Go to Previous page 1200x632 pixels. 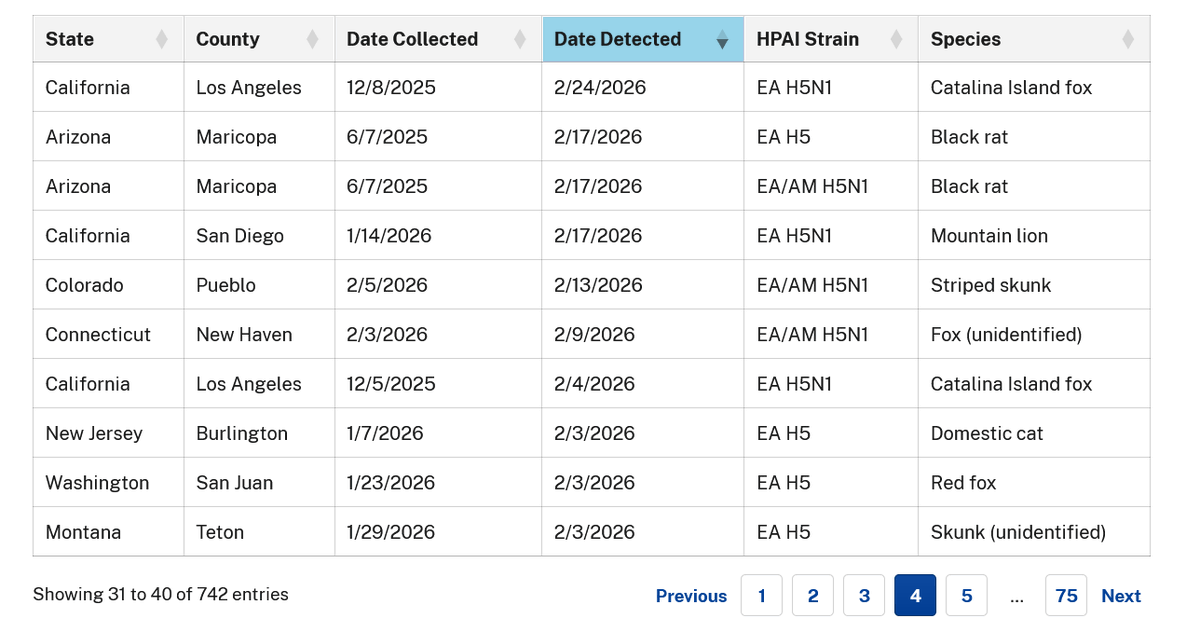[691, 596]
